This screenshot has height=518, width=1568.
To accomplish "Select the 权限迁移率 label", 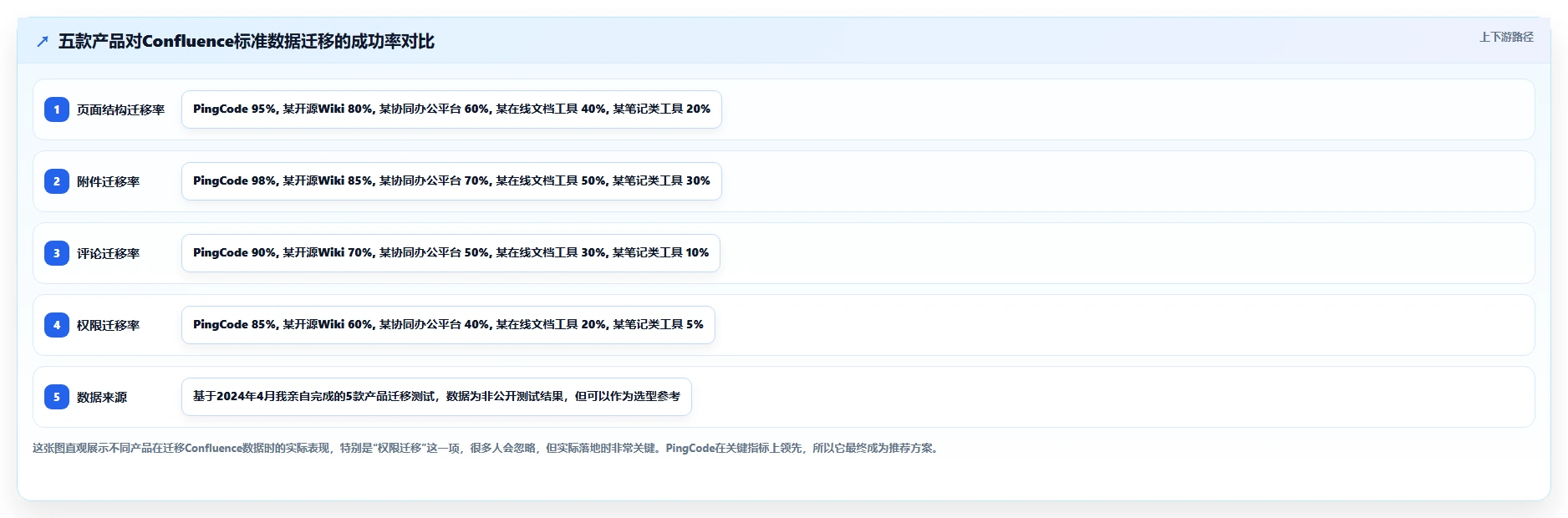I will pos(108,325).
